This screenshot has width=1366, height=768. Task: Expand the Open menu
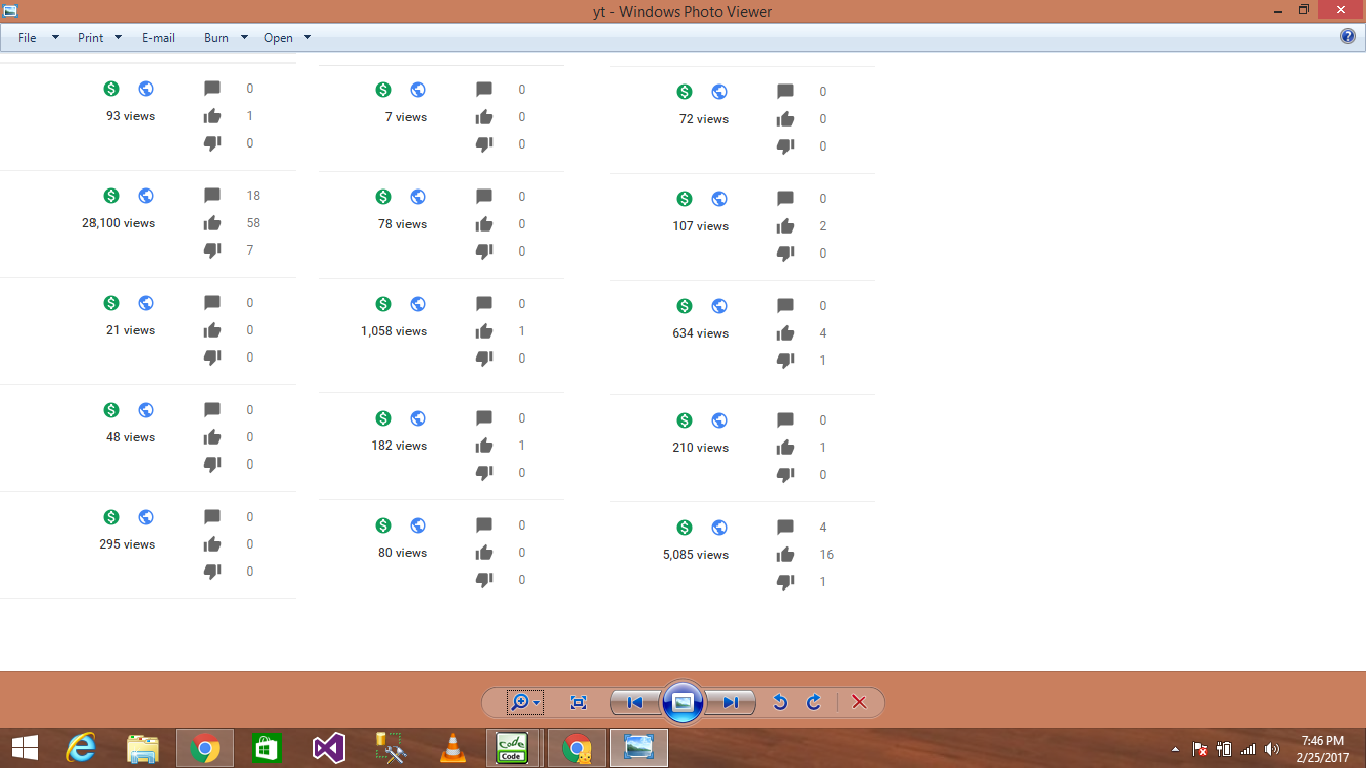[x=288, y=38]
